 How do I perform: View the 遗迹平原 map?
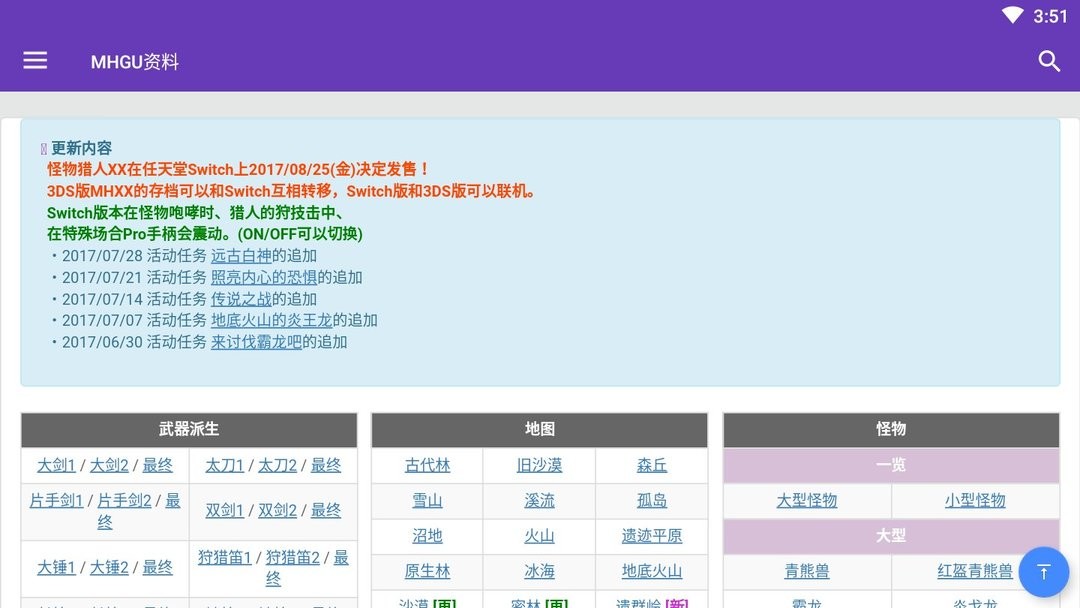(x=652, y=536)
